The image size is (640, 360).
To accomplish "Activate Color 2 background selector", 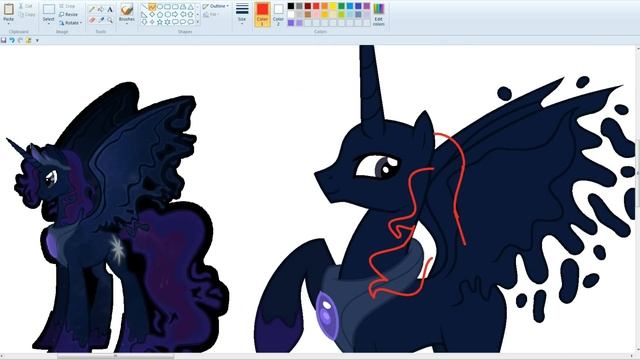I will (x=278, y=14).
